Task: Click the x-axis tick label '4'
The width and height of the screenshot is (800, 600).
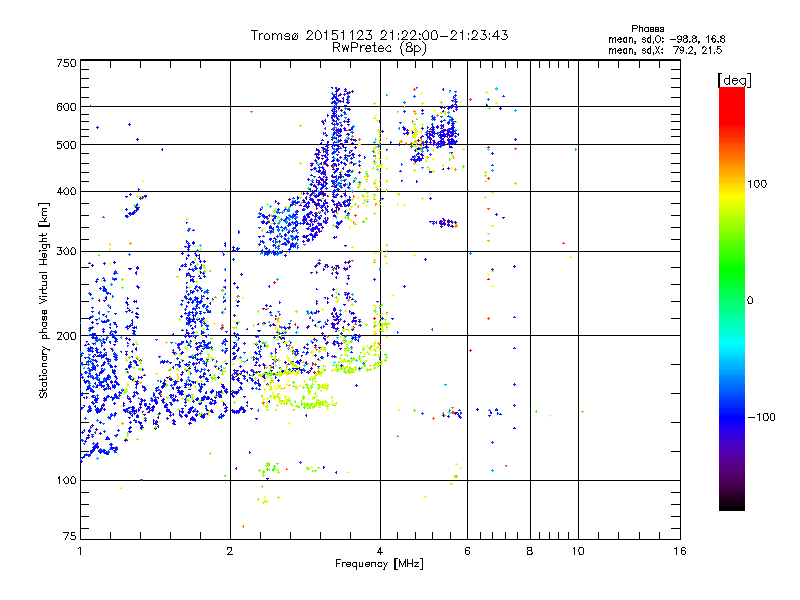Action: click(x=380, y=551)
